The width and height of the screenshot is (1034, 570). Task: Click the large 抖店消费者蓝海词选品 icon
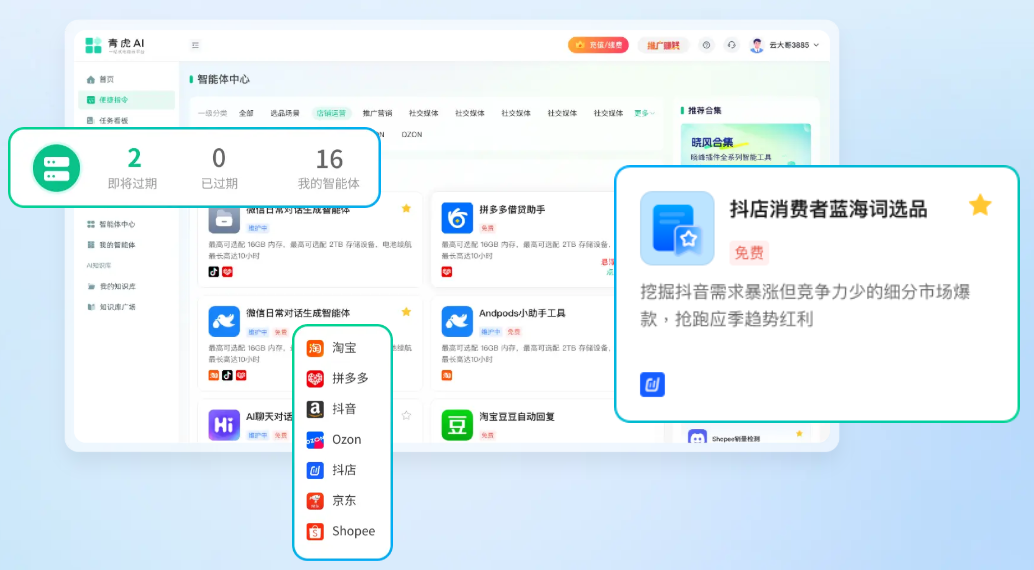tap(677, 228)
